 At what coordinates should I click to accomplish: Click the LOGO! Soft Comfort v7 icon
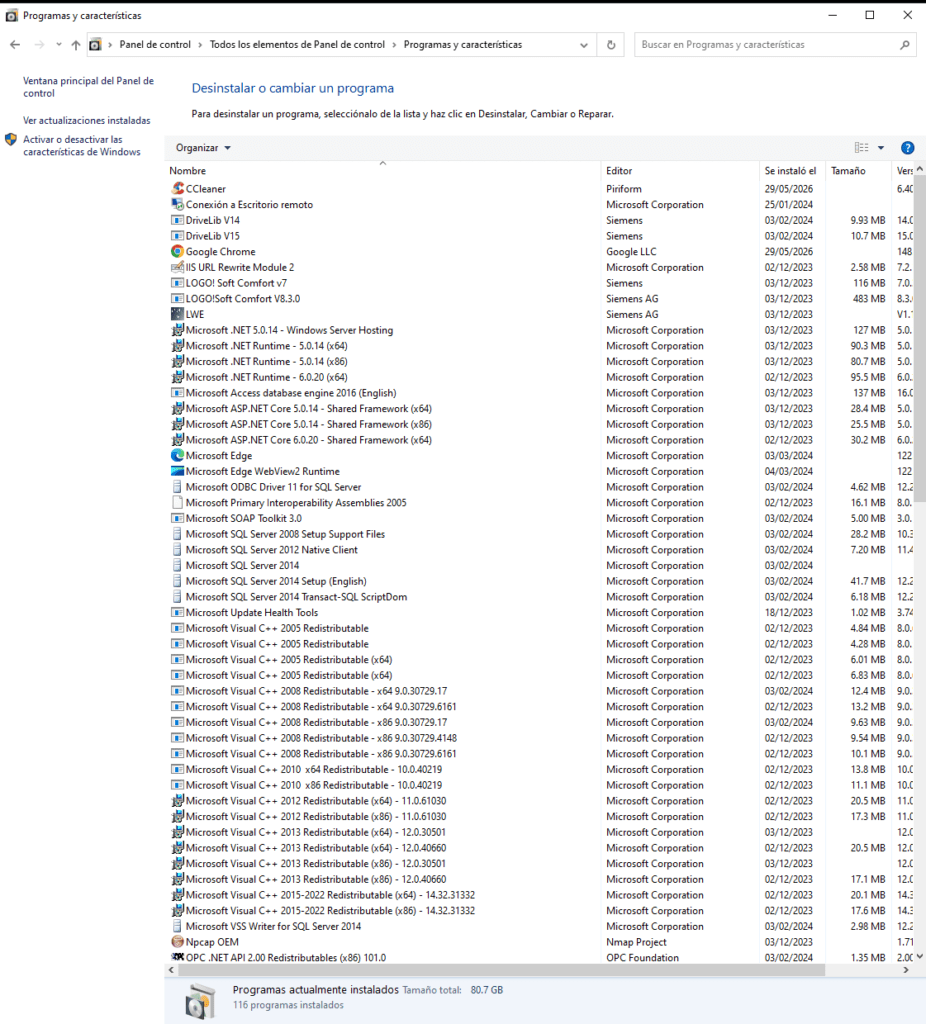point(177,283)
